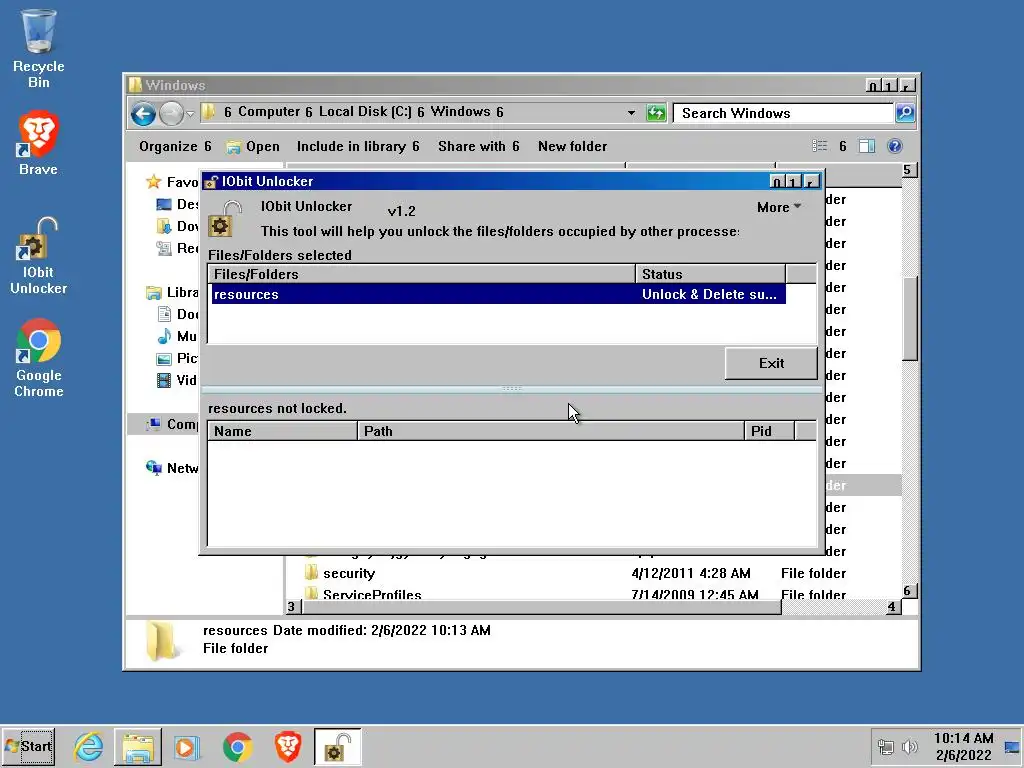This screenshot has height=768, width=1024.
Task: Click the Change your view icon
Action: tap(820, 146)
